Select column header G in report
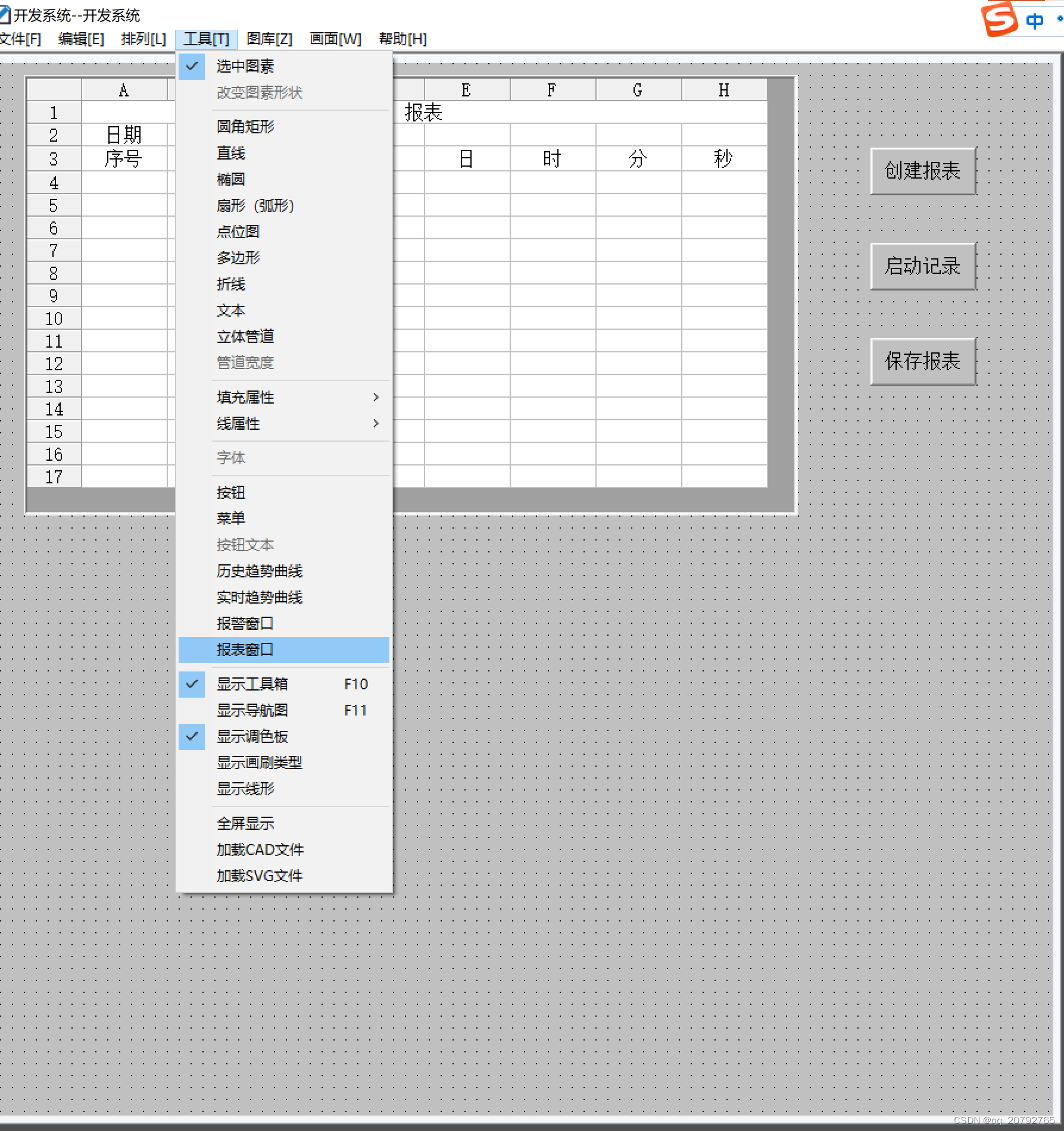The image size is (1064, 1131). pyautogui.click(x=638, y=90)
